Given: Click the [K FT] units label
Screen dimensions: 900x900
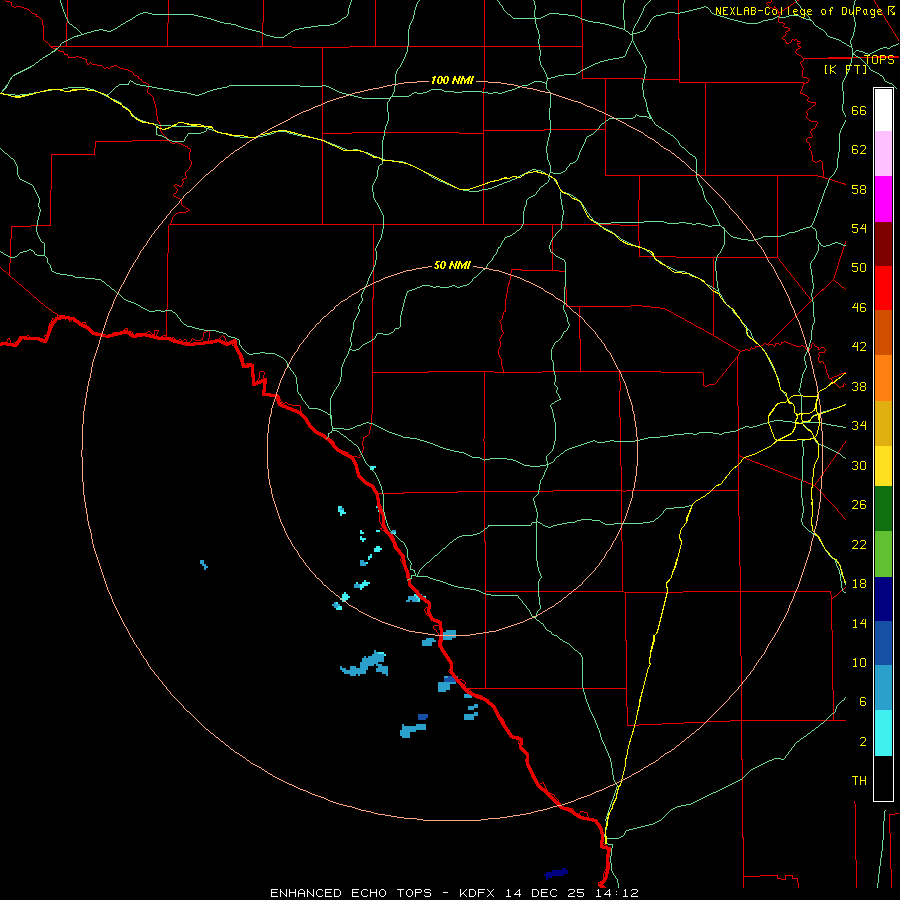Looking at the screenshot, I should tap(845, 69).
